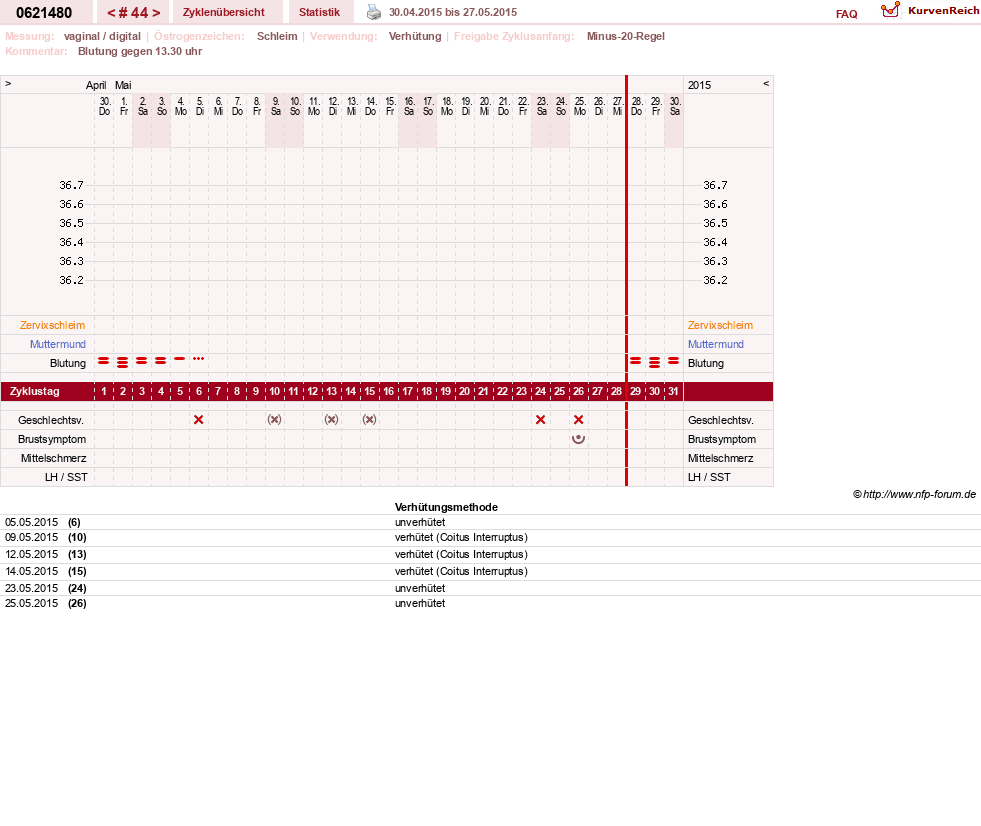
Task: Click the right Zervixschleim row label
Action: click(x=720, y=325)
